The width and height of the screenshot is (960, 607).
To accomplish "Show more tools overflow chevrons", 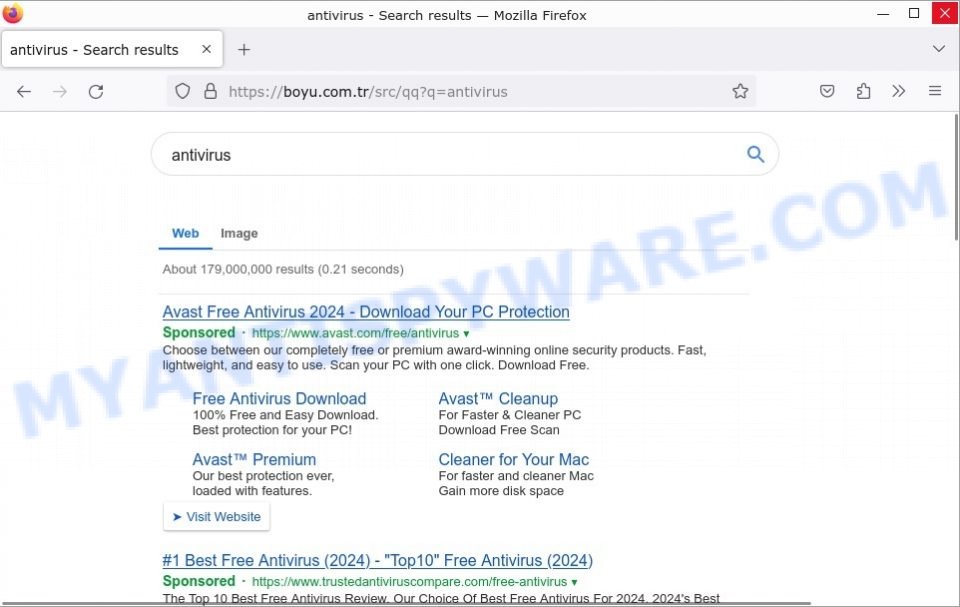I will 898,91.
